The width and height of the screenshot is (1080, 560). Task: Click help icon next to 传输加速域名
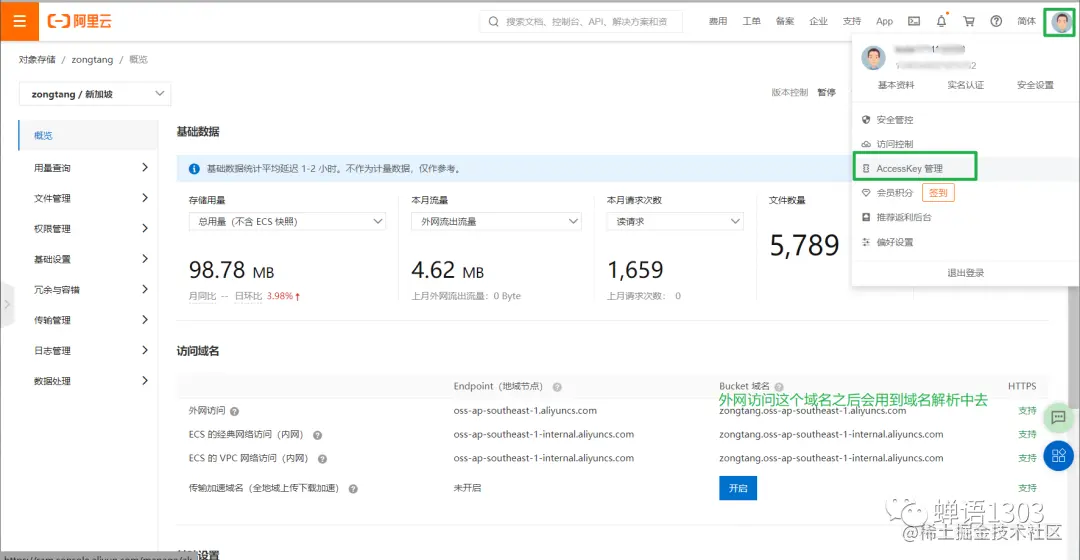[x=353, y=489]
